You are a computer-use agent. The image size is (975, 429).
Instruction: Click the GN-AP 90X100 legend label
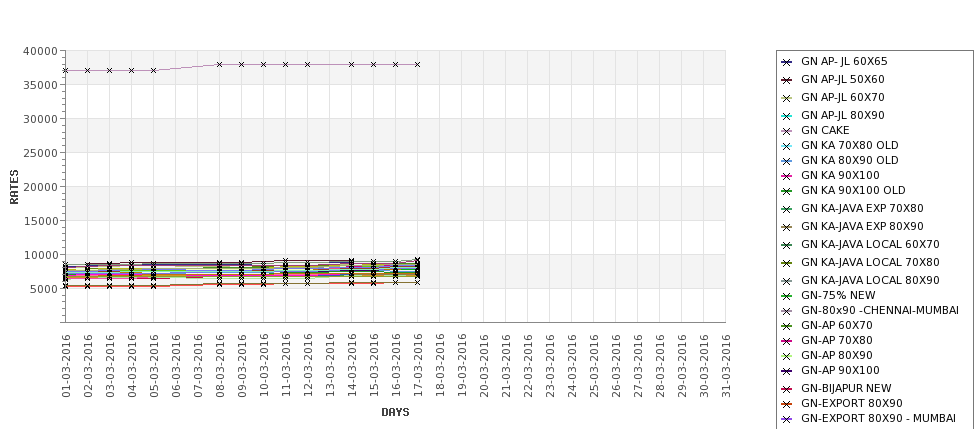[840, 371]
